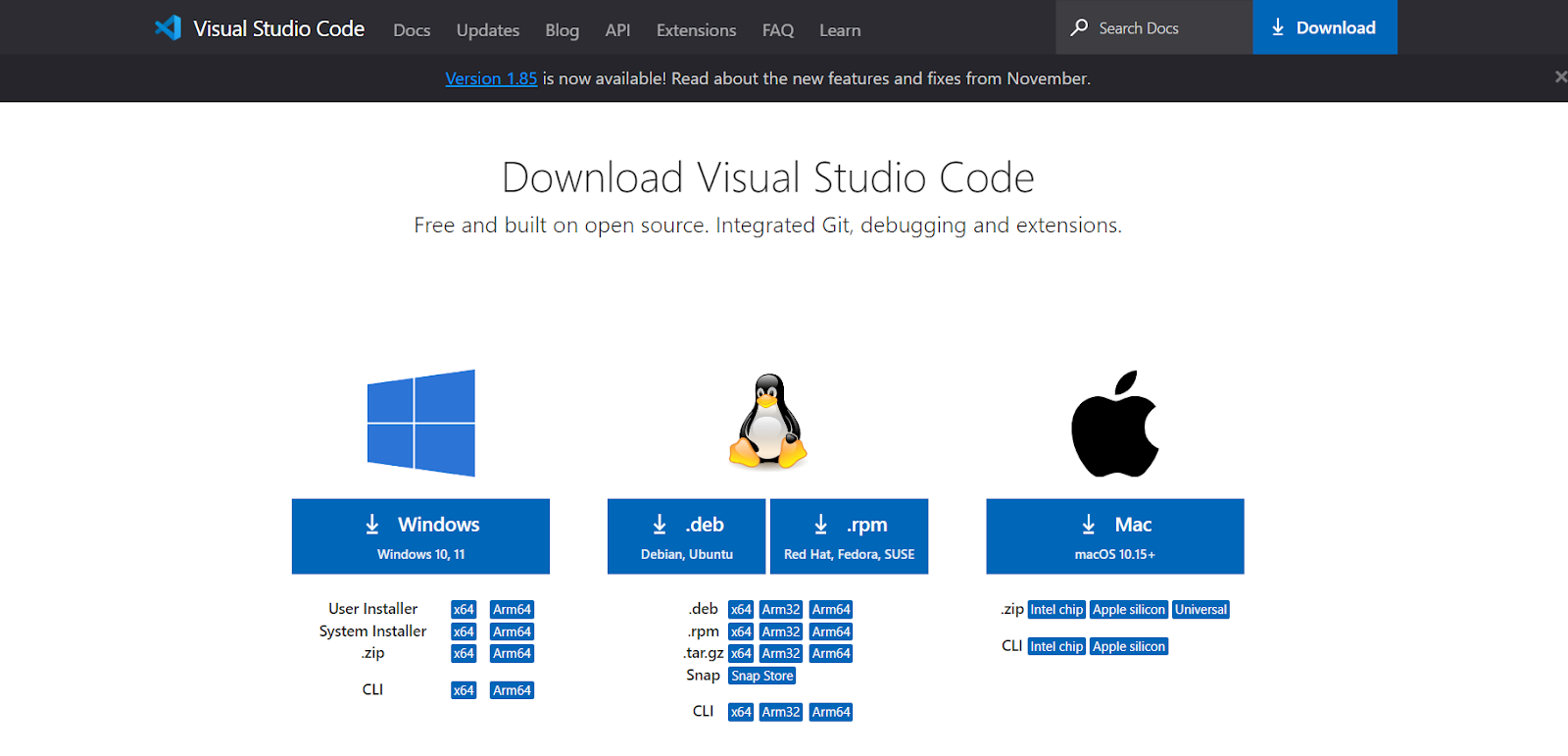
Task: Open the Docs menu item
Action: pyautogui.click(x=412, y=30)
